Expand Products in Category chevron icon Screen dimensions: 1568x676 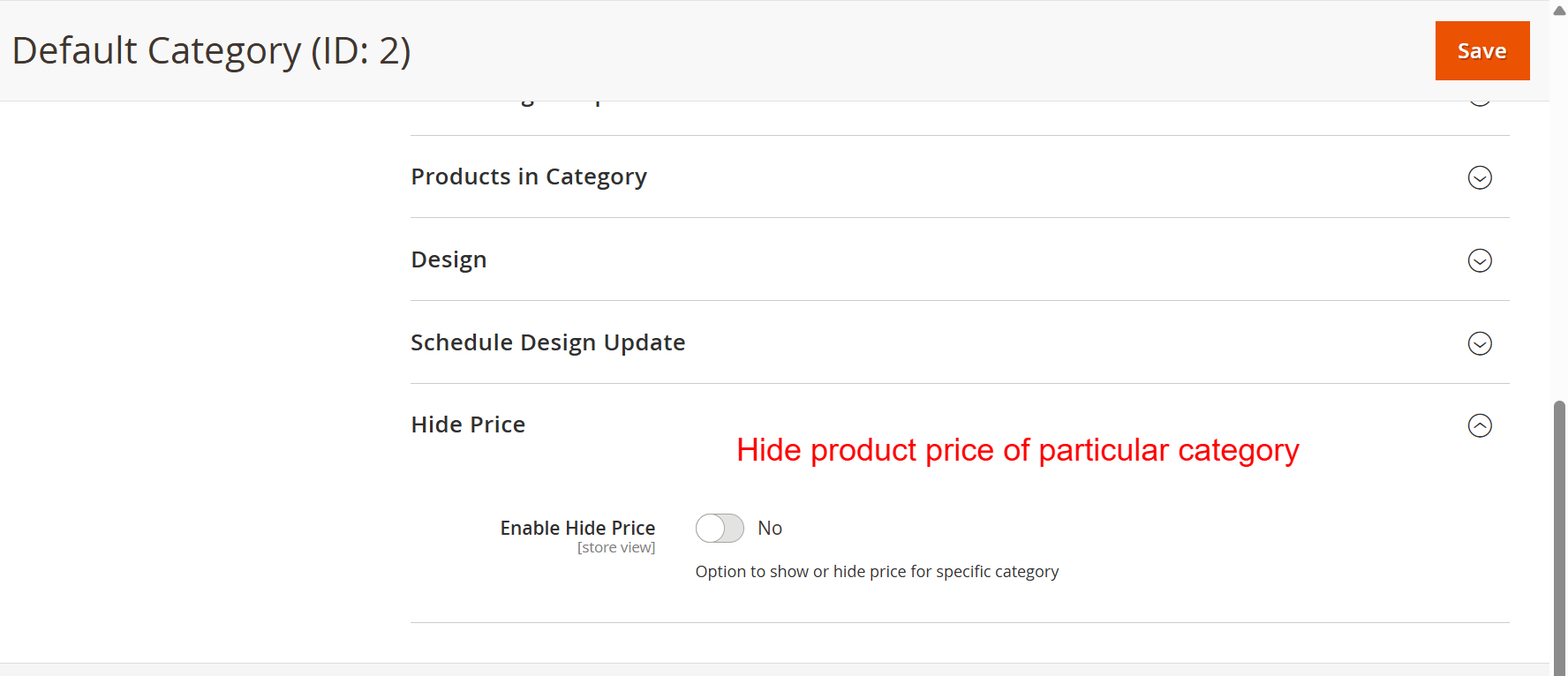[1480, 177]
